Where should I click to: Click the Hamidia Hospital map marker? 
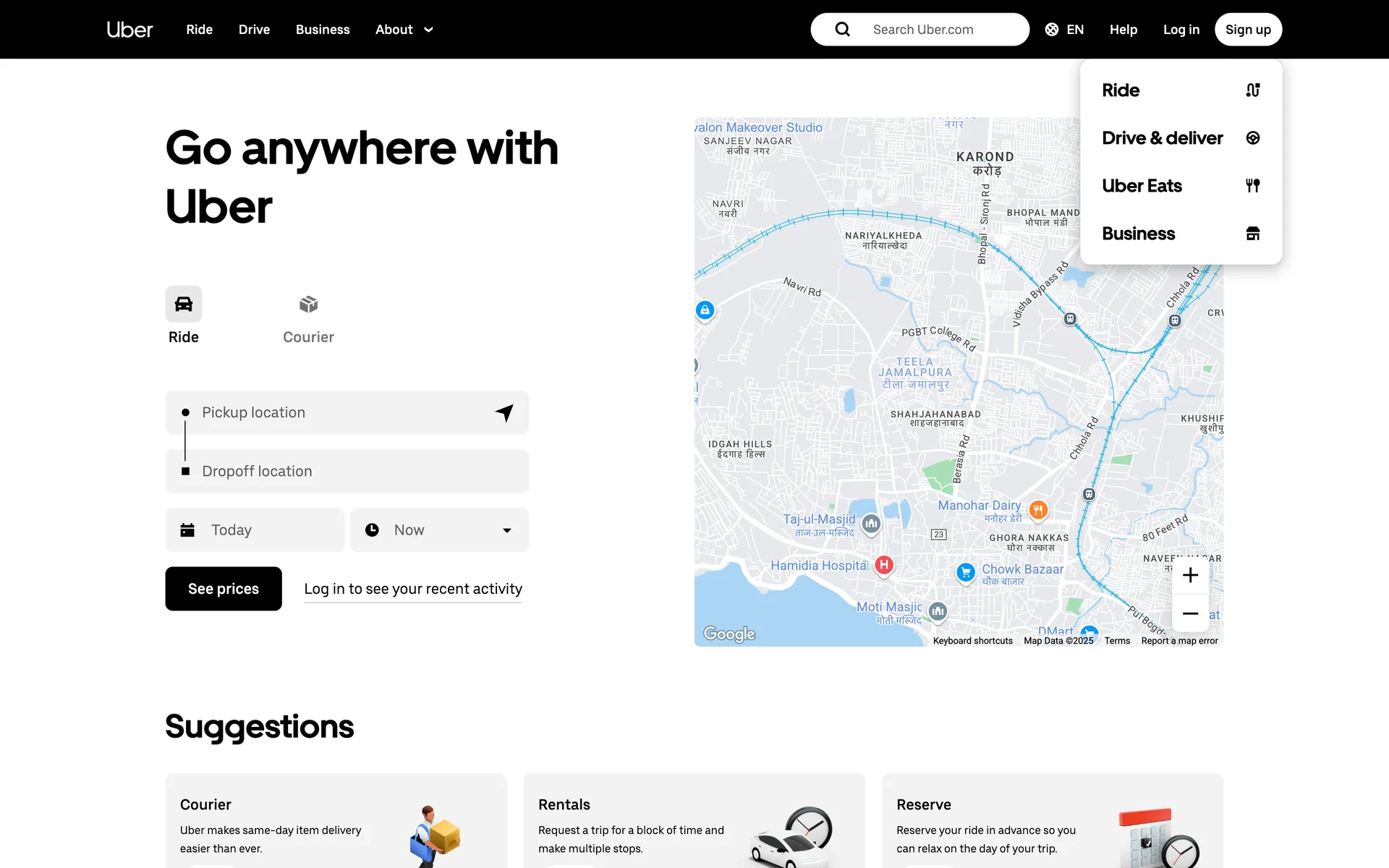click(884, 565)
